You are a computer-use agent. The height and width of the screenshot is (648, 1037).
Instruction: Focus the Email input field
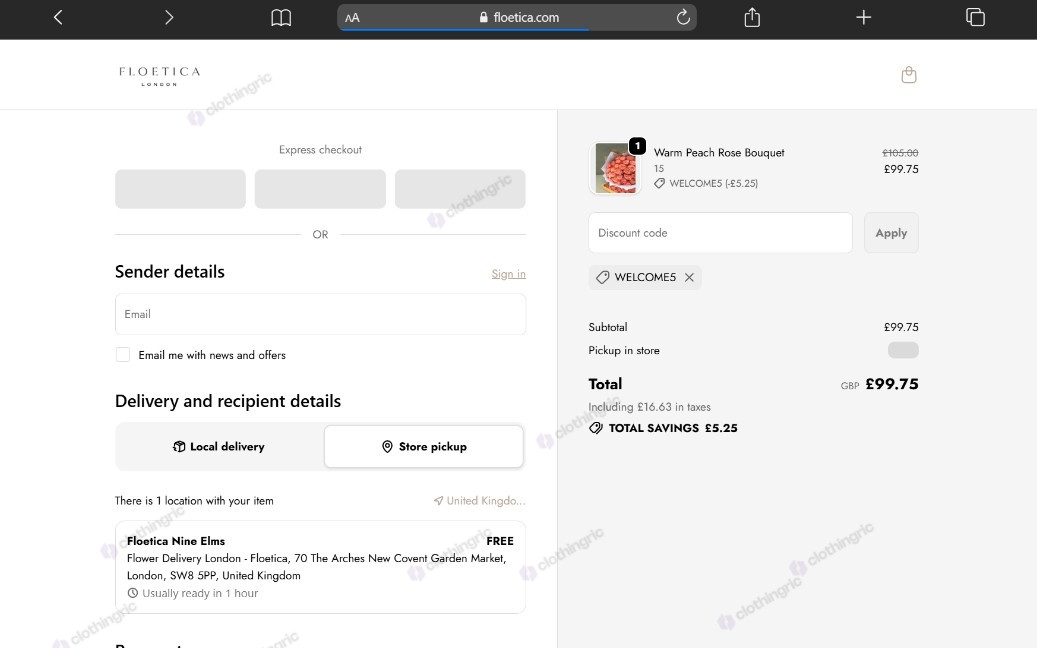321,314
